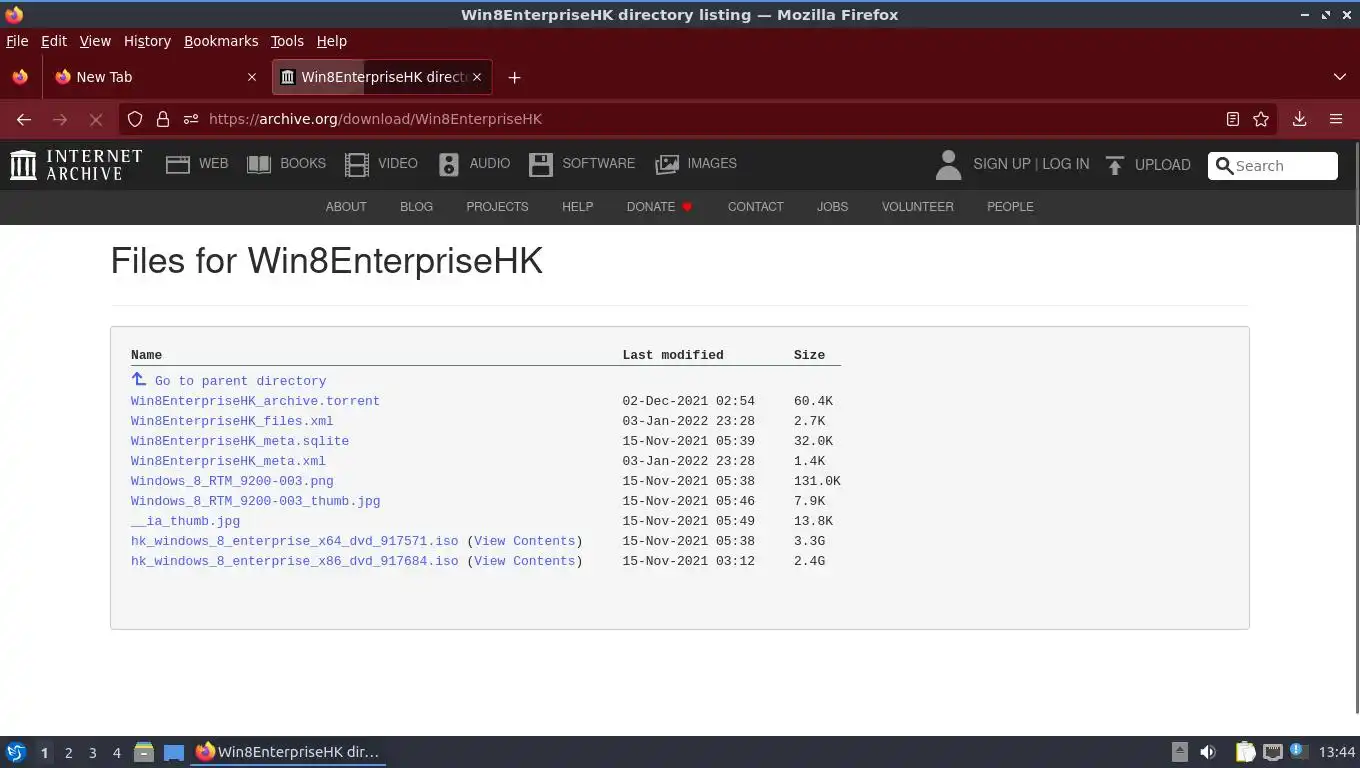Bookmark this page with the star icon

click(x=1261, y=119)
